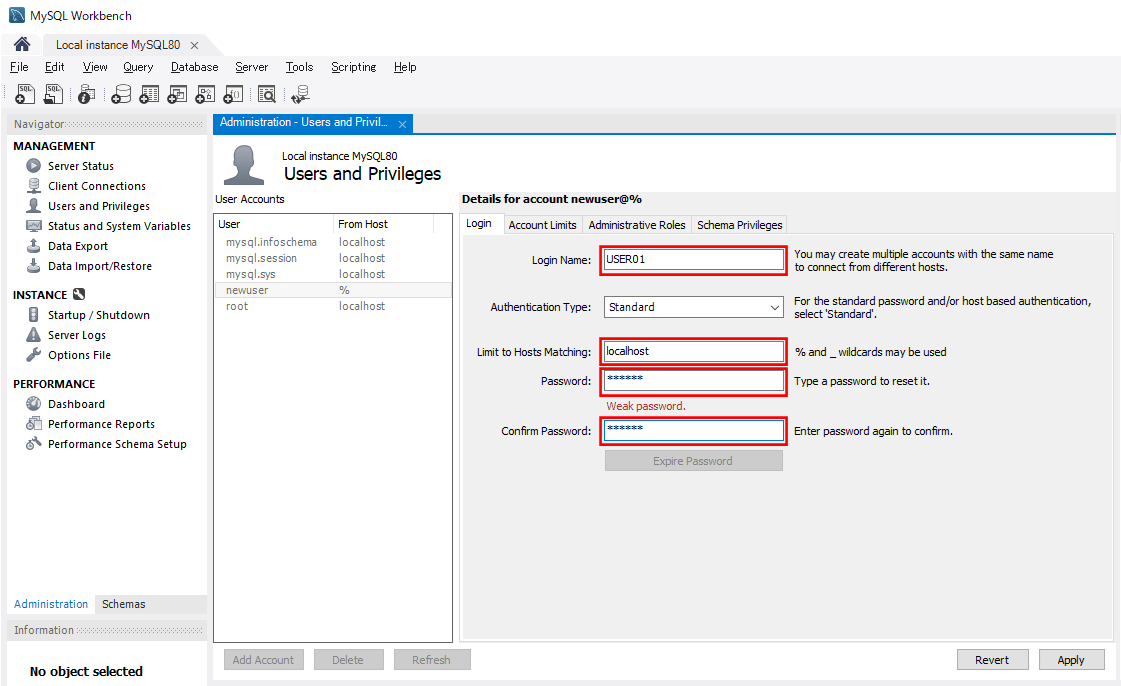This screenshot has width=1121, height=686.
Task: Click the Login Name input field
Action: [693, 260]
